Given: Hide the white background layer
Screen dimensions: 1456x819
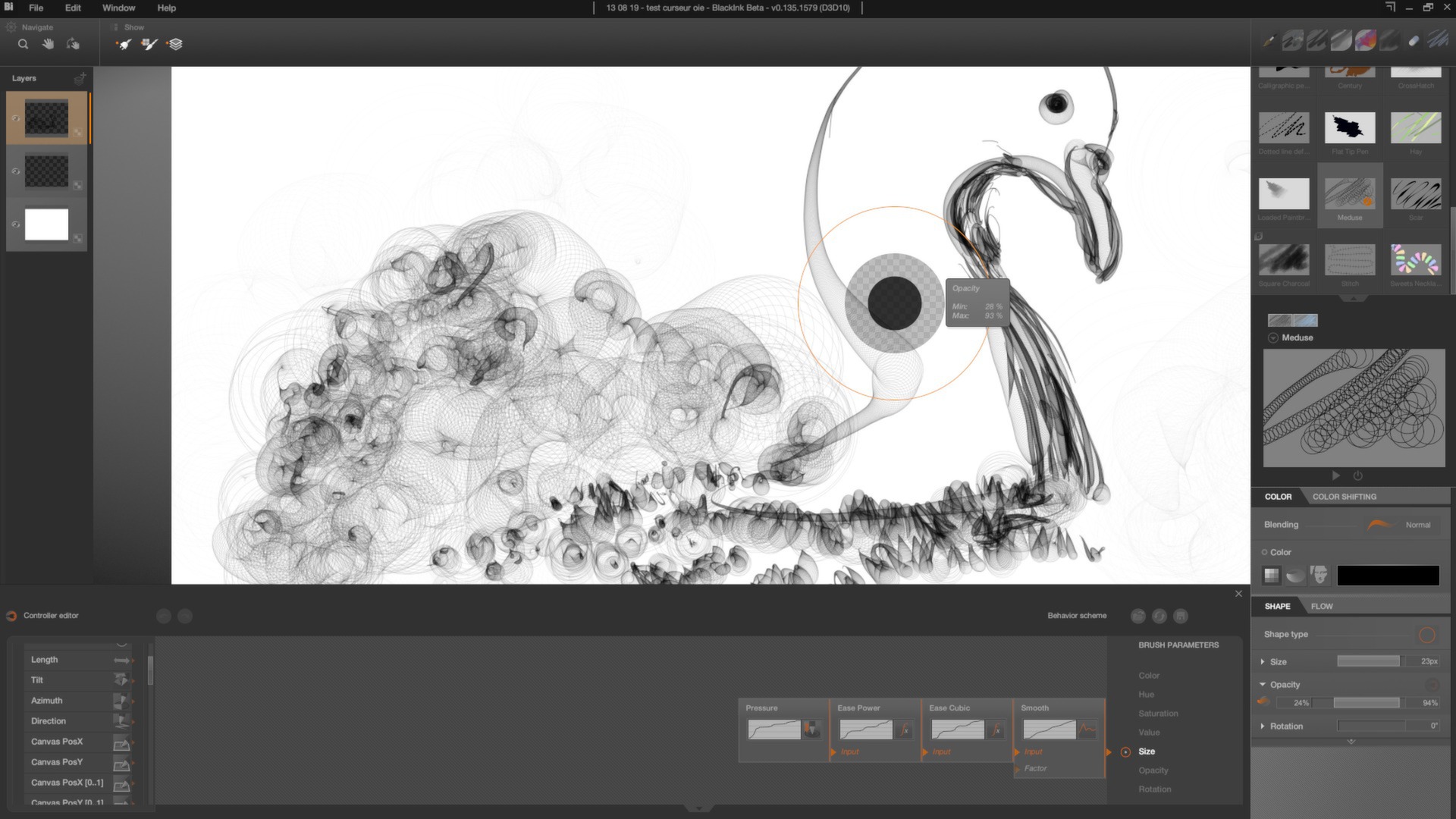Looking at the screenshot, I should [x=16, y=224].
